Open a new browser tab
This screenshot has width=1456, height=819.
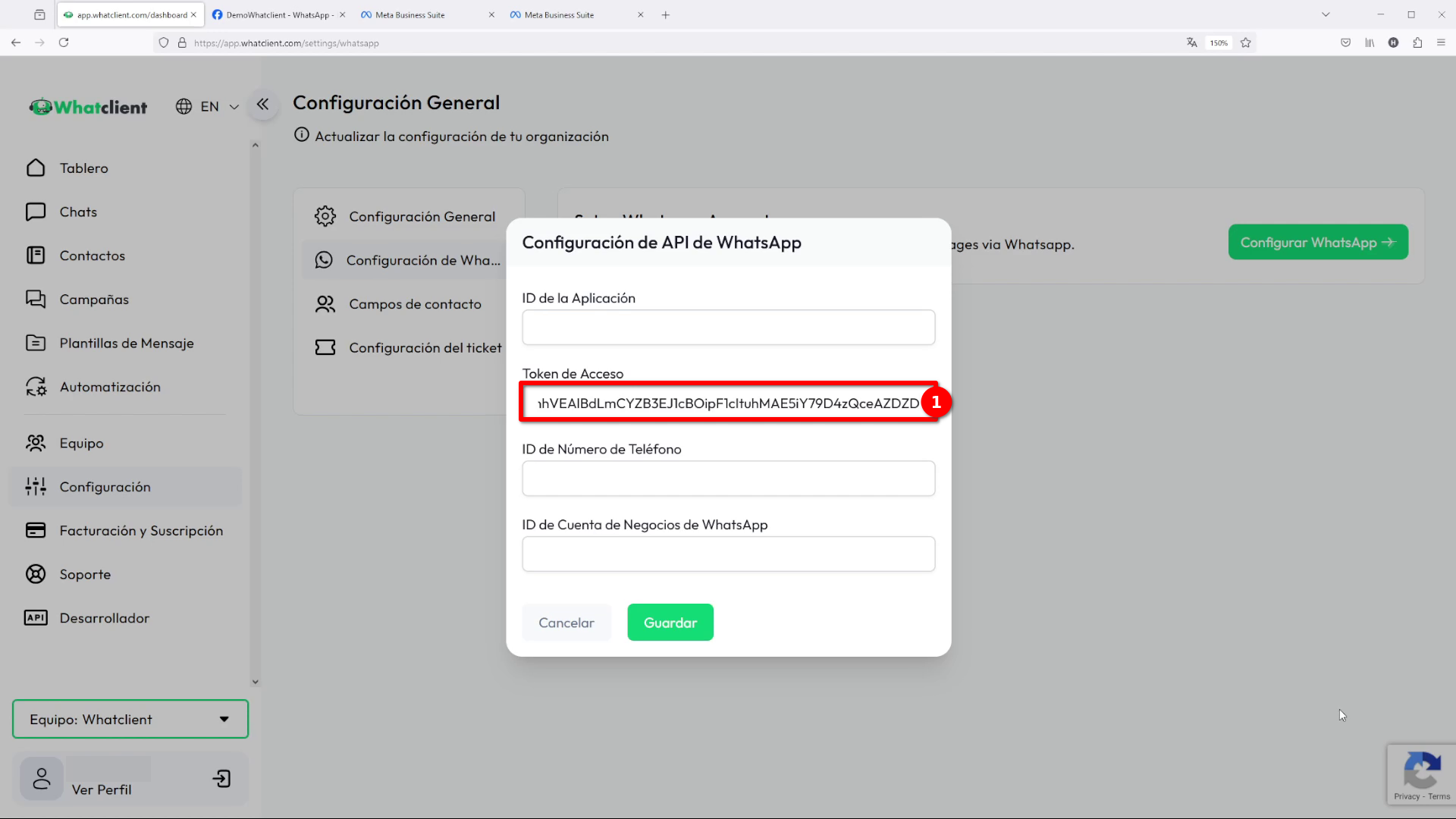point(665,14)
